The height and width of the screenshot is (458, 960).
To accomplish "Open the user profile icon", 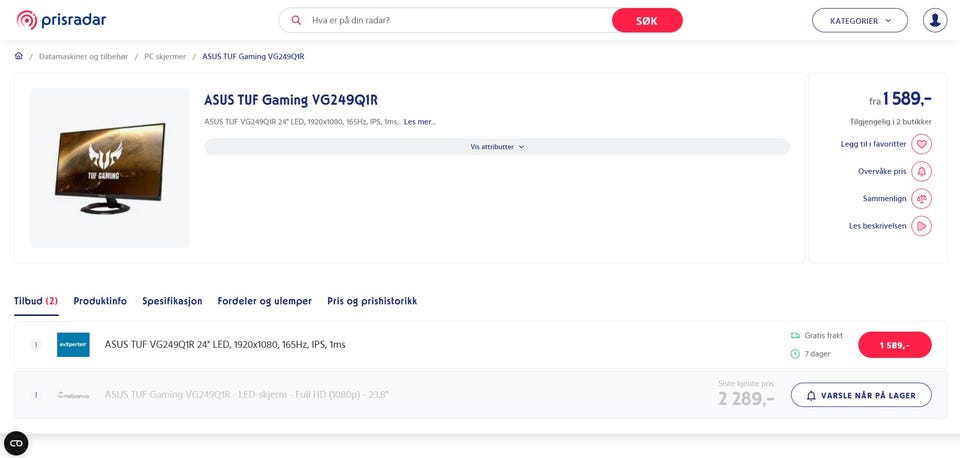I will (934, 20).
